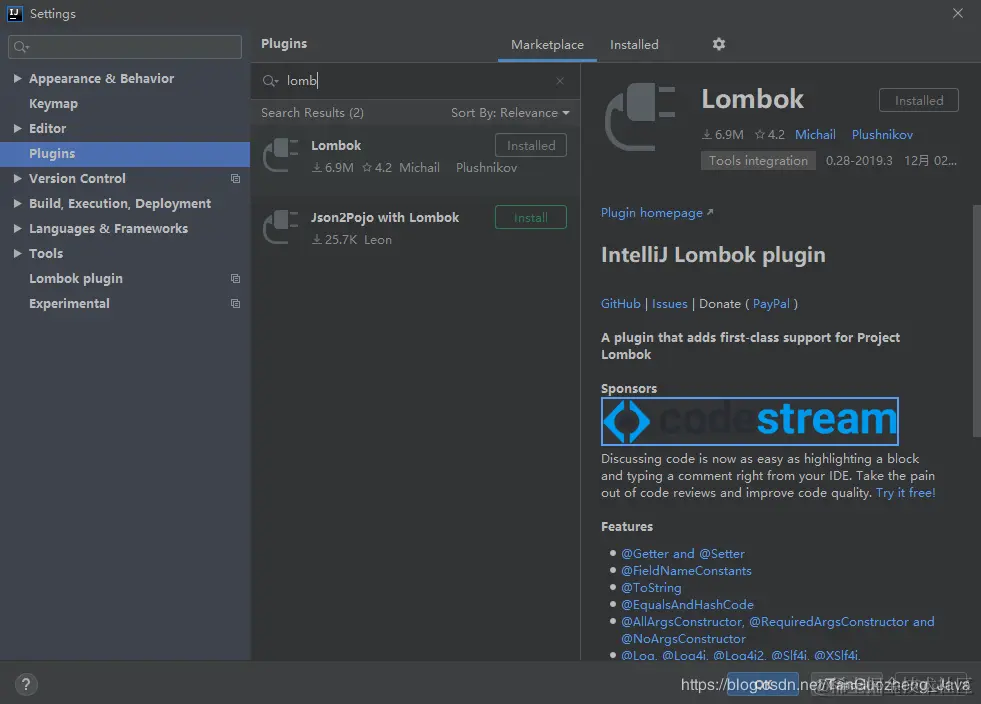The image size is (981, 704).
Task: Expand the Tools settings node
Action: (x=18, y=253)
